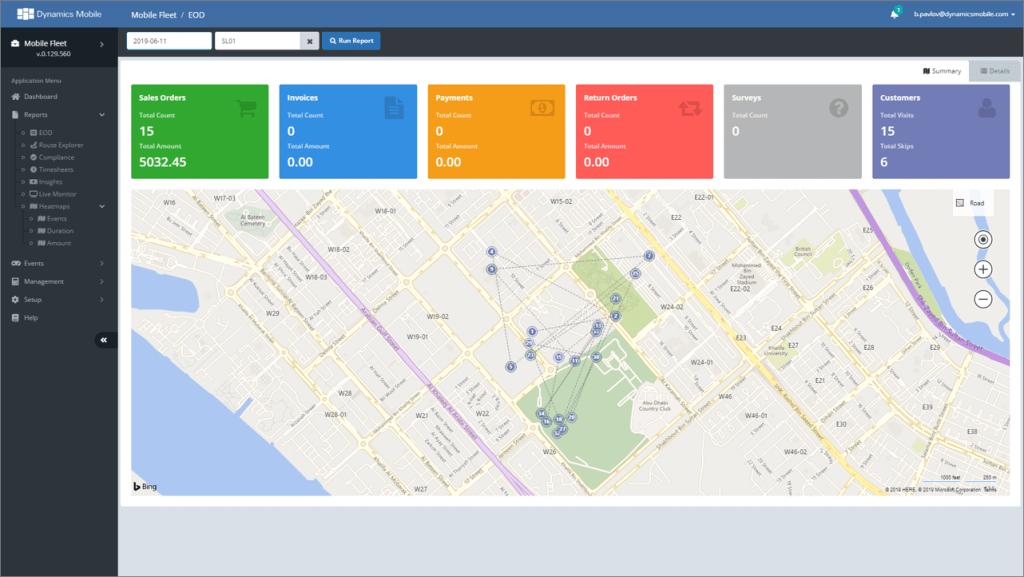Image resolution: width=1024 pixels, height=577 pixels.
Task: Switch to the Details tab
Action: click(995, 71)
